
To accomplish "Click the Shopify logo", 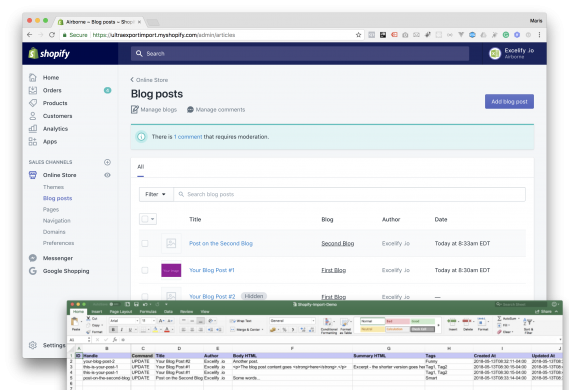I will 49,54.
